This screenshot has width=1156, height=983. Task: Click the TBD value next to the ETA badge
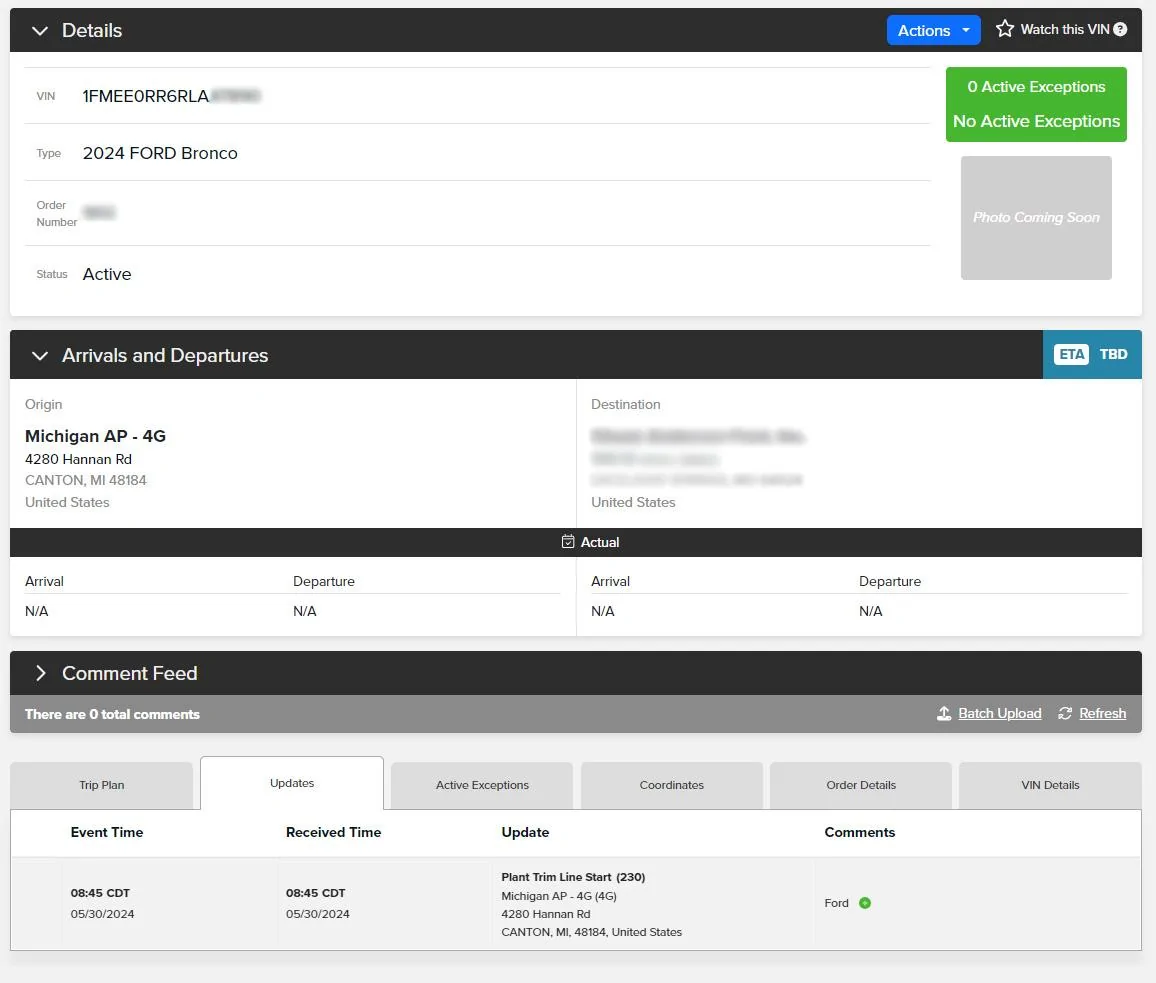click(1113, 354)
